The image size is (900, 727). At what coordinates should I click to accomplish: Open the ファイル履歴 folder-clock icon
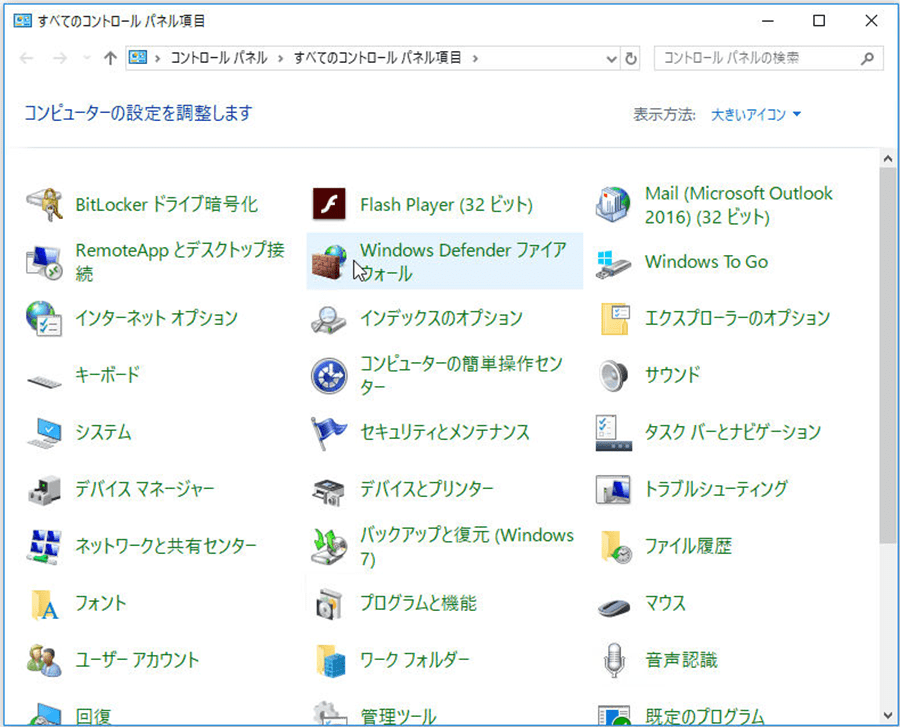616,547
